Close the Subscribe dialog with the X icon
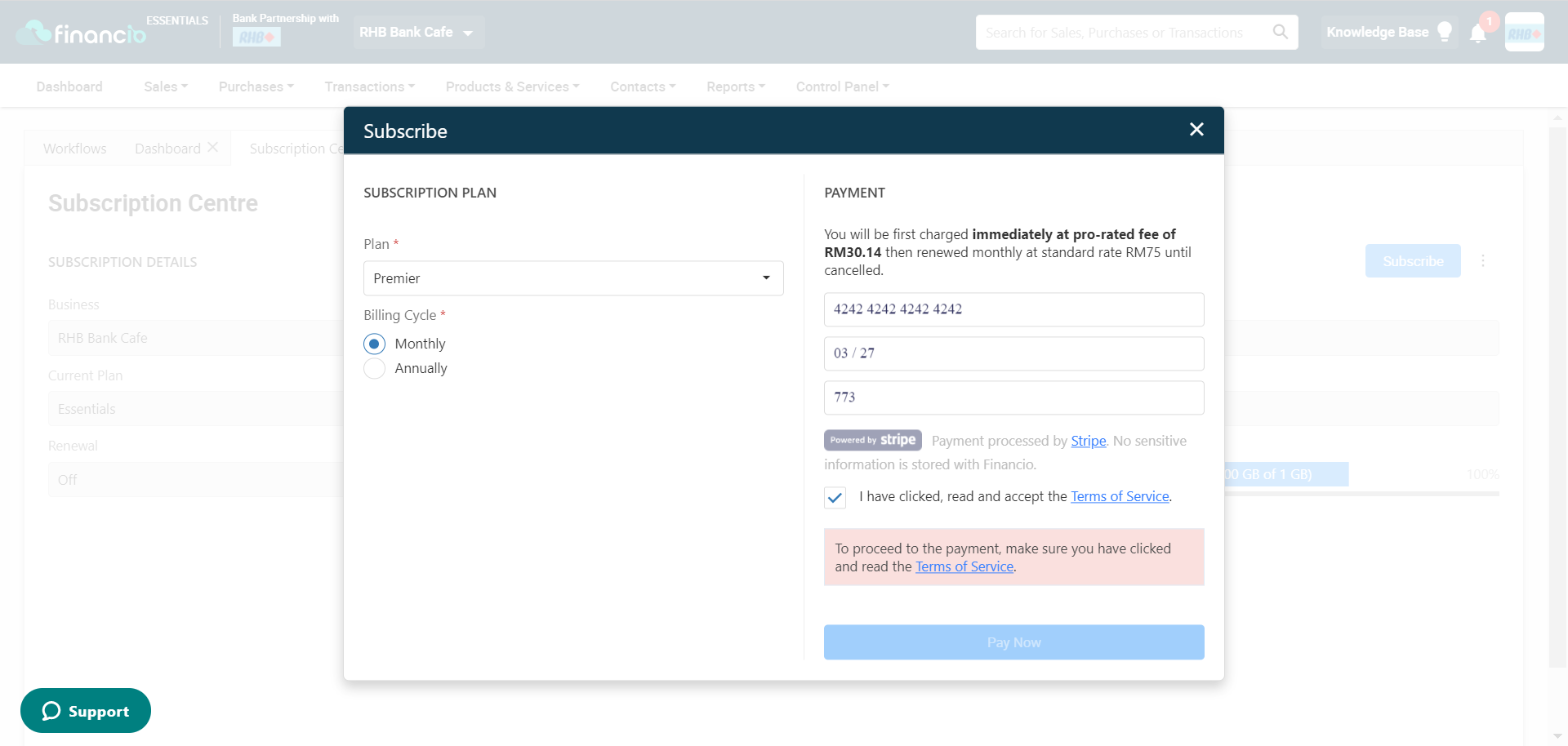 pos(1196,130)
